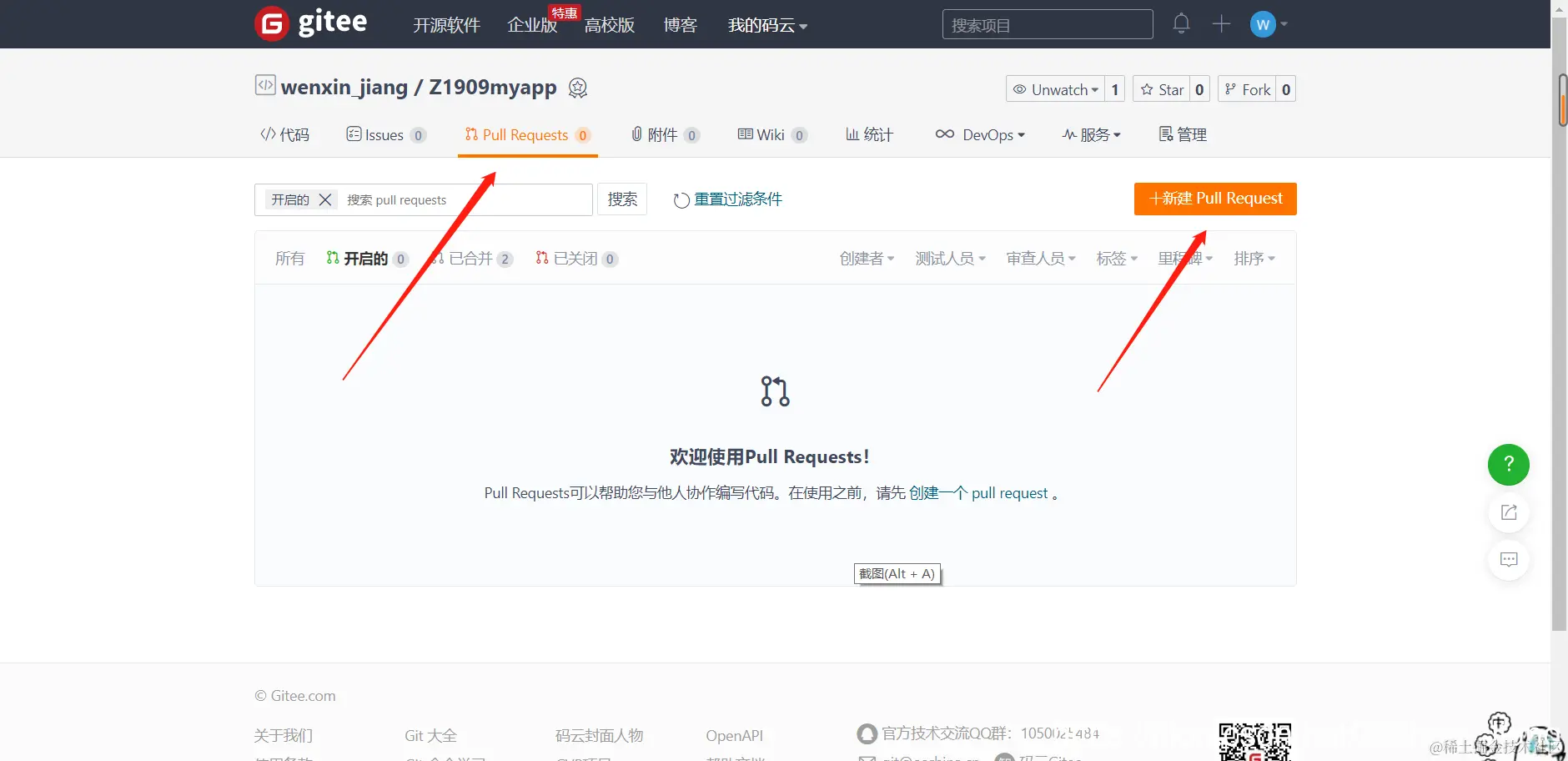Viewport: 1568px width, 761px height.
Task: Click the circular reset arrow icon
Action: (681, 199)
